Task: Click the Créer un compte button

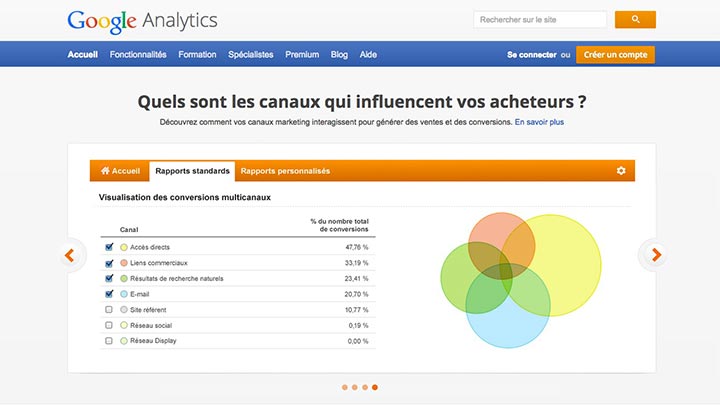Action: pyautogui.click(x=616, y=55)
